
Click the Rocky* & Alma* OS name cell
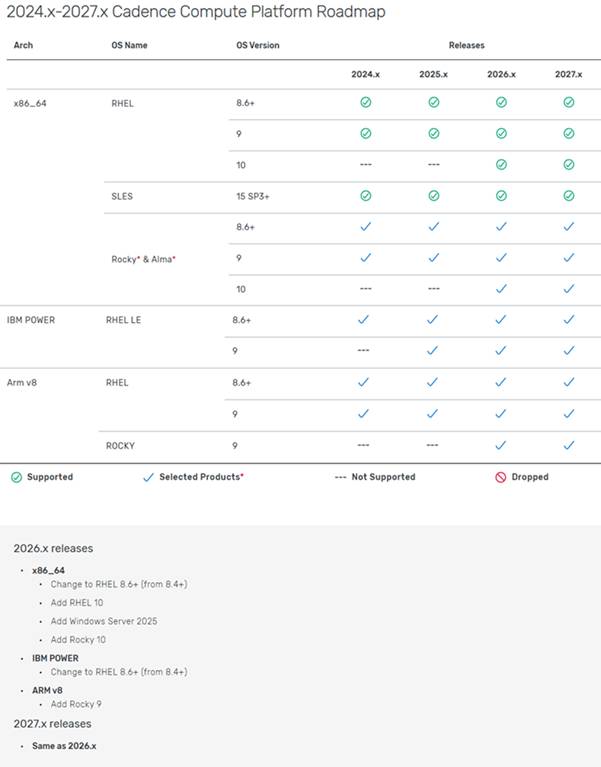143,259
